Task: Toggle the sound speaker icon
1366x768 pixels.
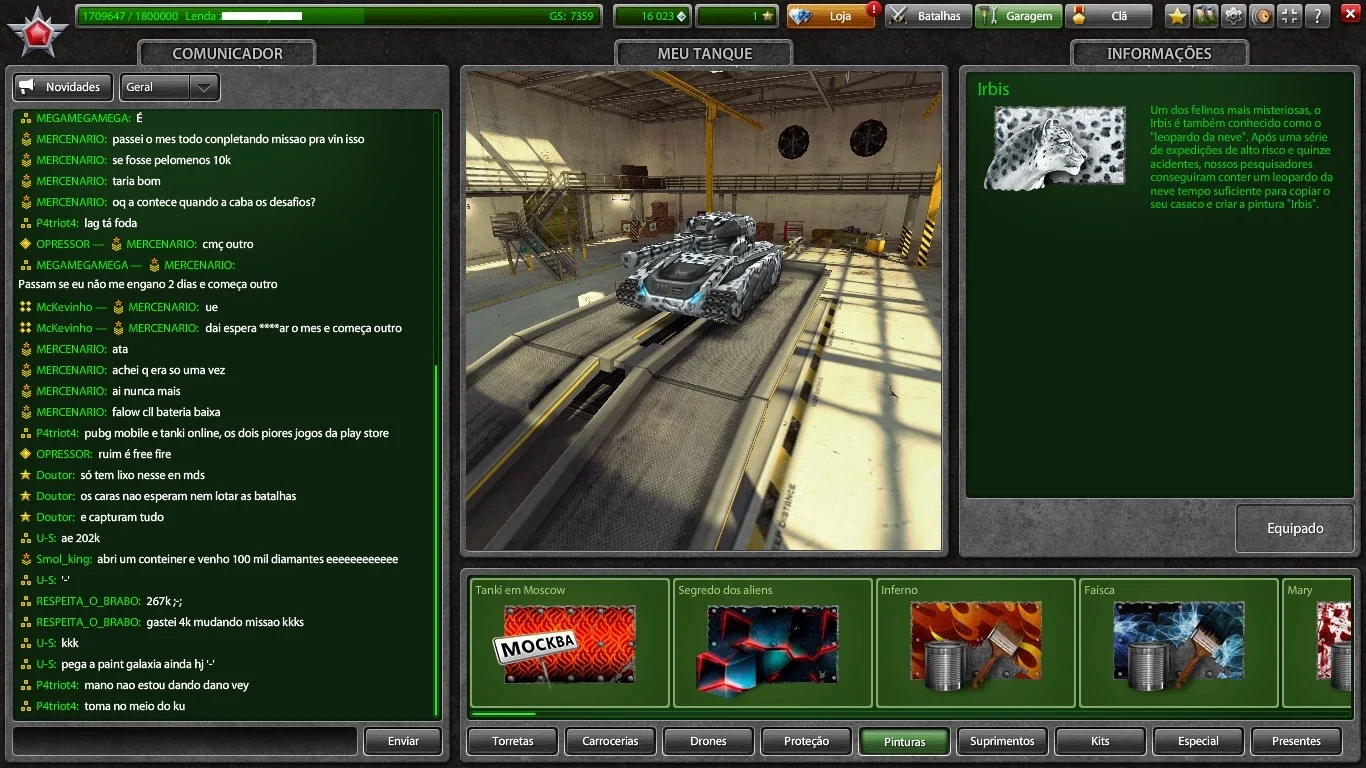Action: pyautogui.click(x=1262, y=16)
